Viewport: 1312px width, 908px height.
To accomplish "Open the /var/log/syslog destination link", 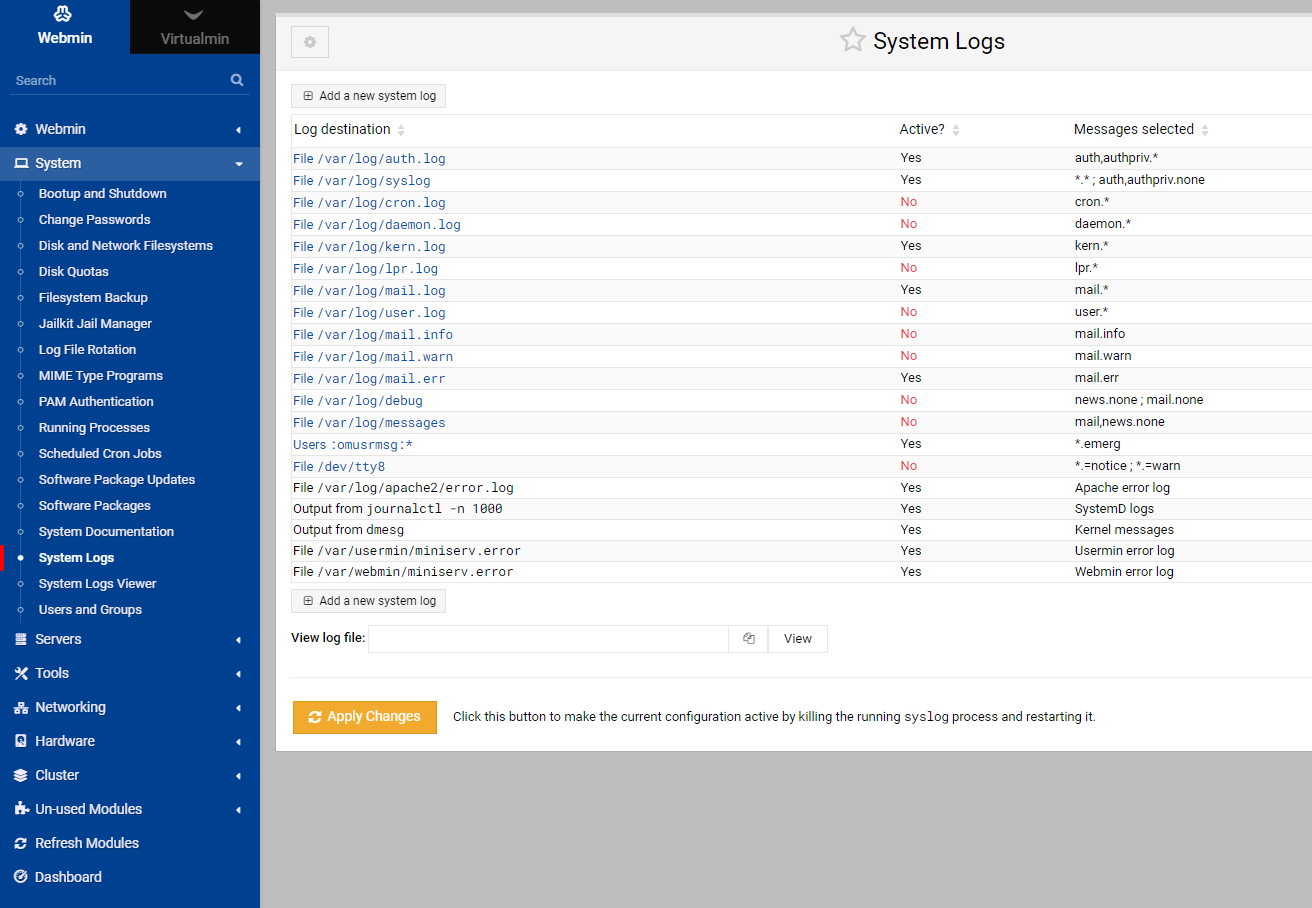I will pos(361,180).
